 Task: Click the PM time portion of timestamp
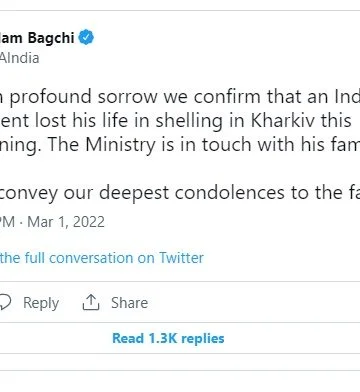click(x=7, y=222)
